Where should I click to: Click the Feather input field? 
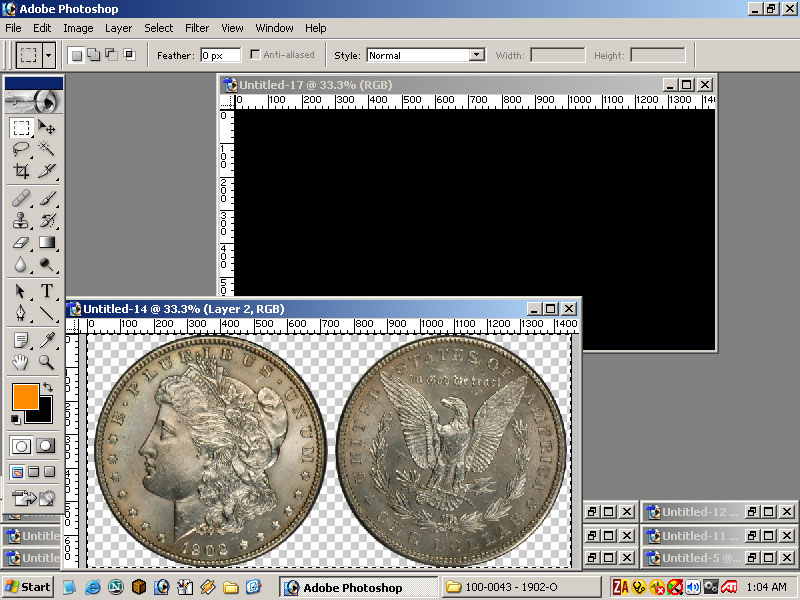pos(220,55)
